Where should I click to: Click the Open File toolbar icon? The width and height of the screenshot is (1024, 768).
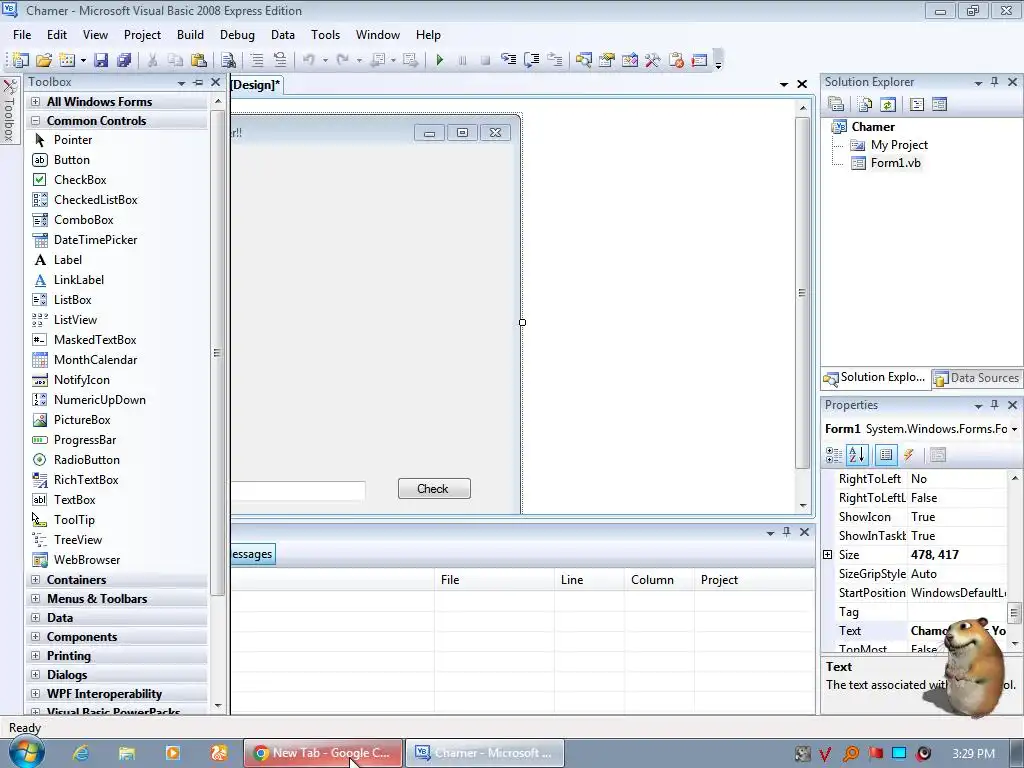click(44, 60)
